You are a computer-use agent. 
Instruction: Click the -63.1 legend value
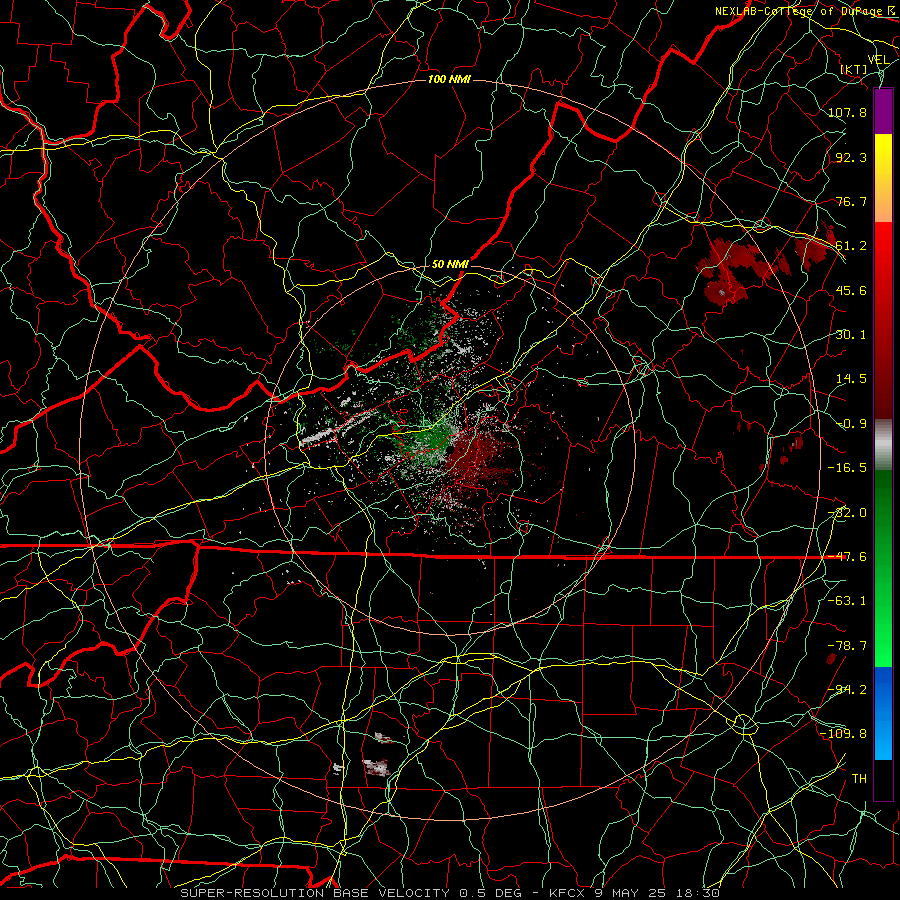(847, 601)
